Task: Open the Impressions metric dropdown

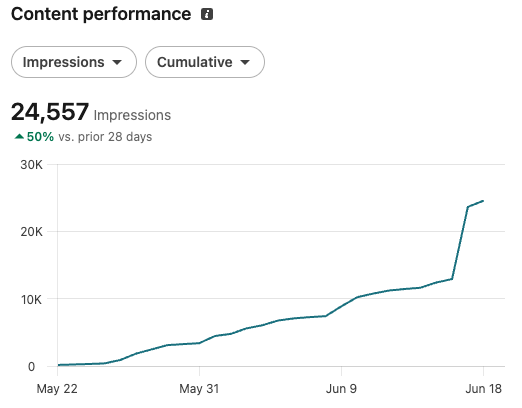Action: click(74, 62)
